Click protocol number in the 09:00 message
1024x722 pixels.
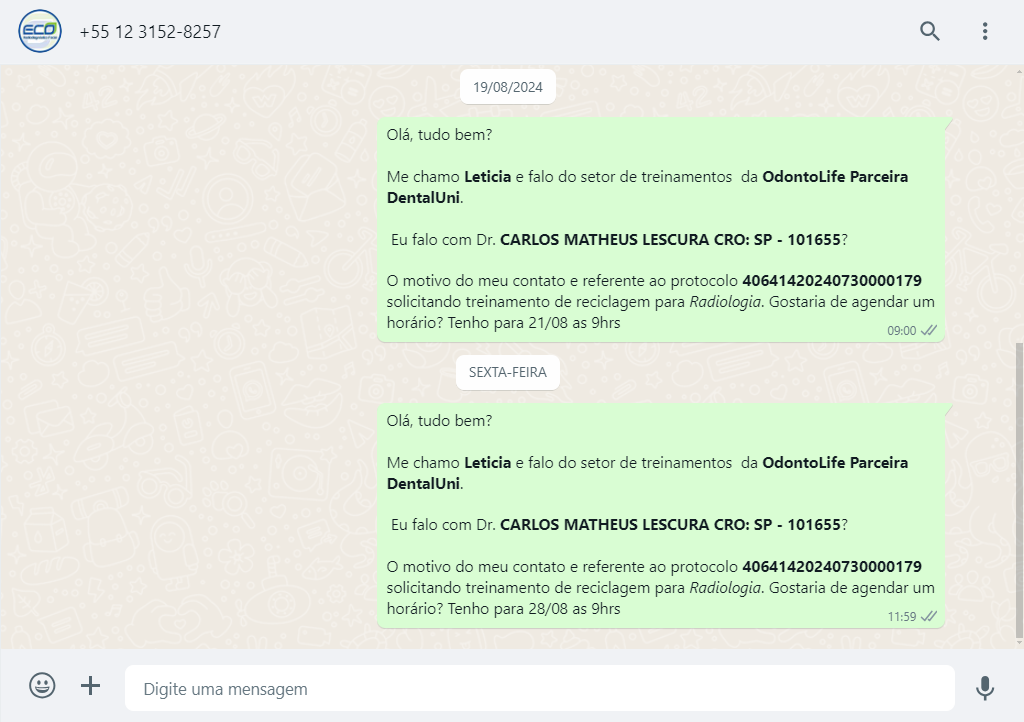point(832,281)
